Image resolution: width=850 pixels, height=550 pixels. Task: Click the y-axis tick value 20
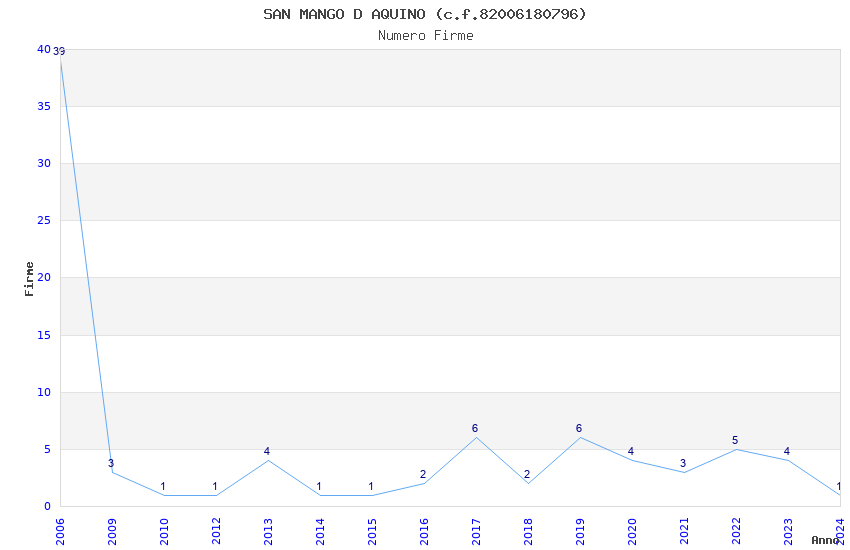[x=44, y=277]
